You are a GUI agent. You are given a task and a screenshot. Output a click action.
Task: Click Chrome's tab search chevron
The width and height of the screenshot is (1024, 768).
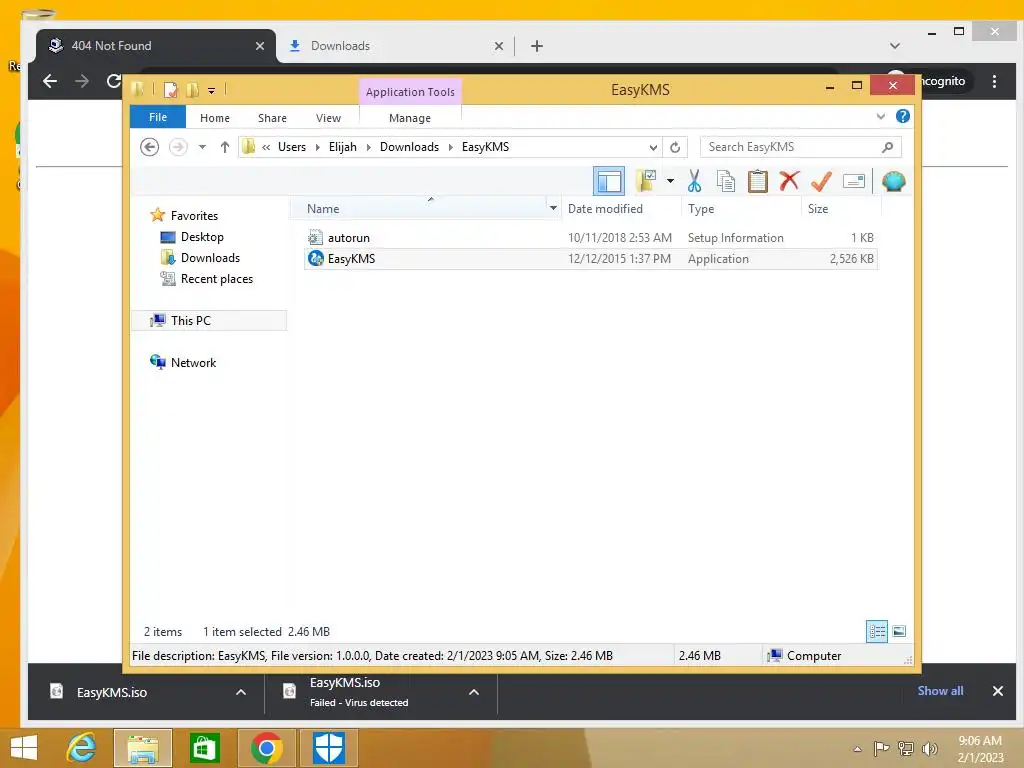tap(895, 46)
